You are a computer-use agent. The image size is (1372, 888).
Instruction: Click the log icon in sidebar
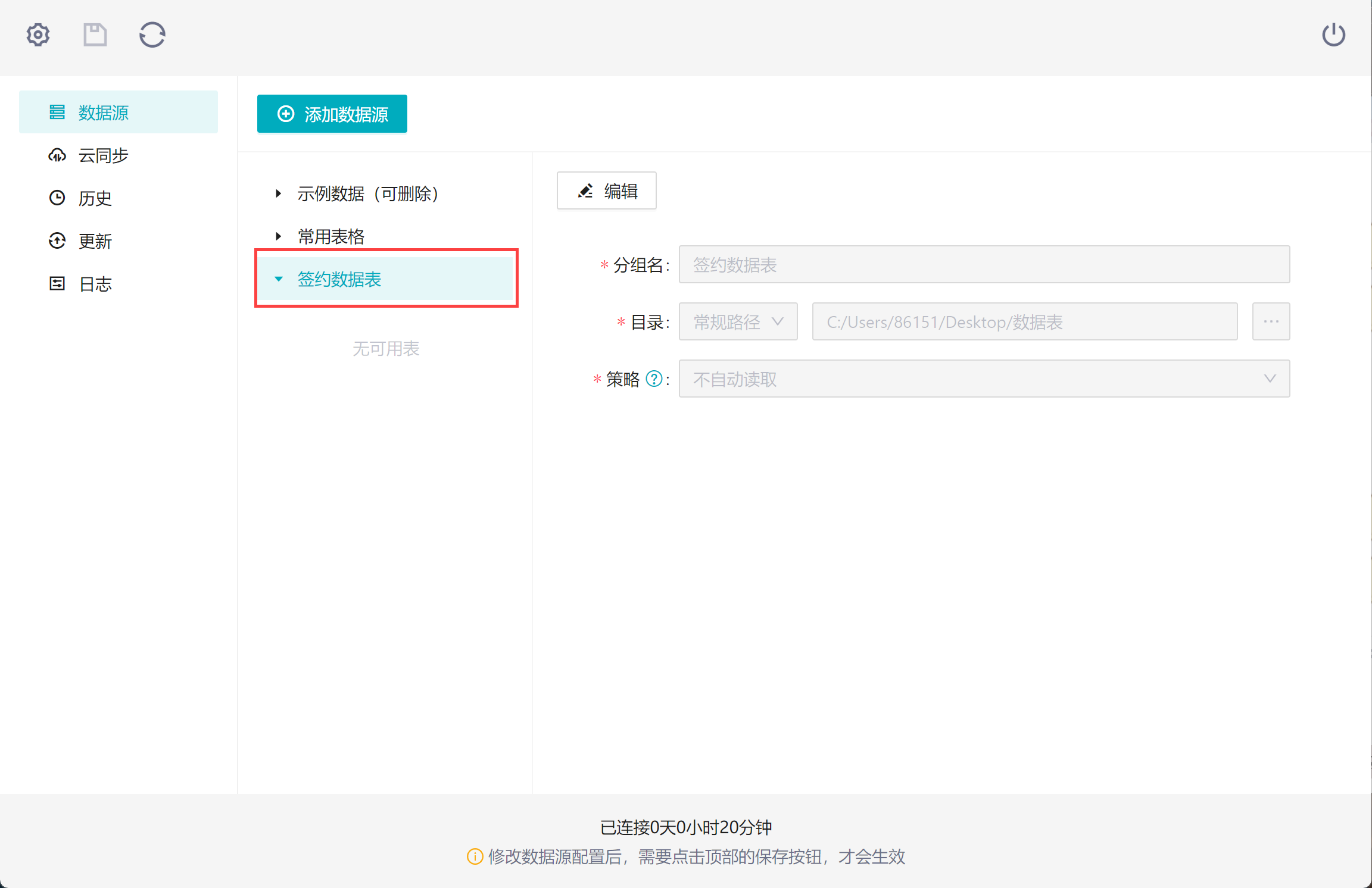[x=57, y=284]
